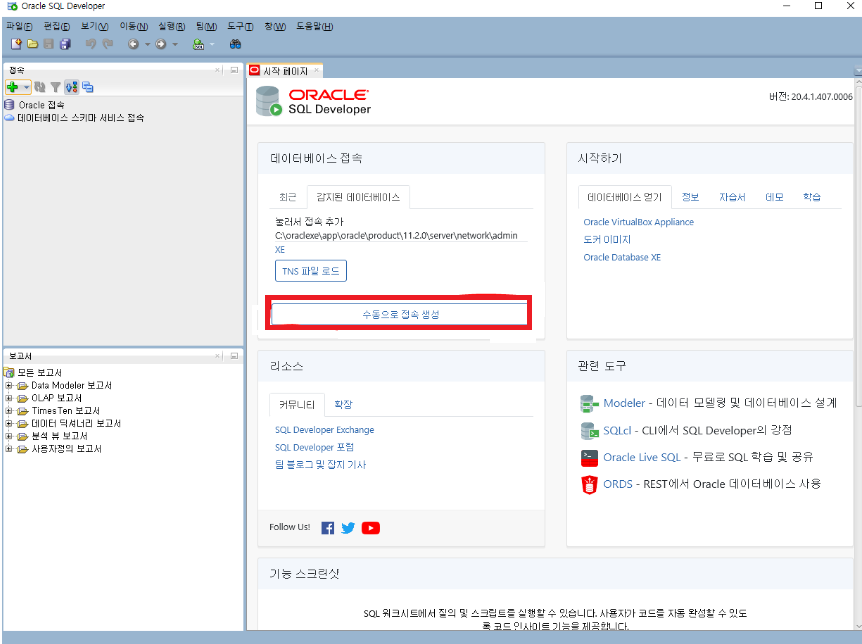Expand the 분석 뷰 보고서 tree node

click(9, 436)
